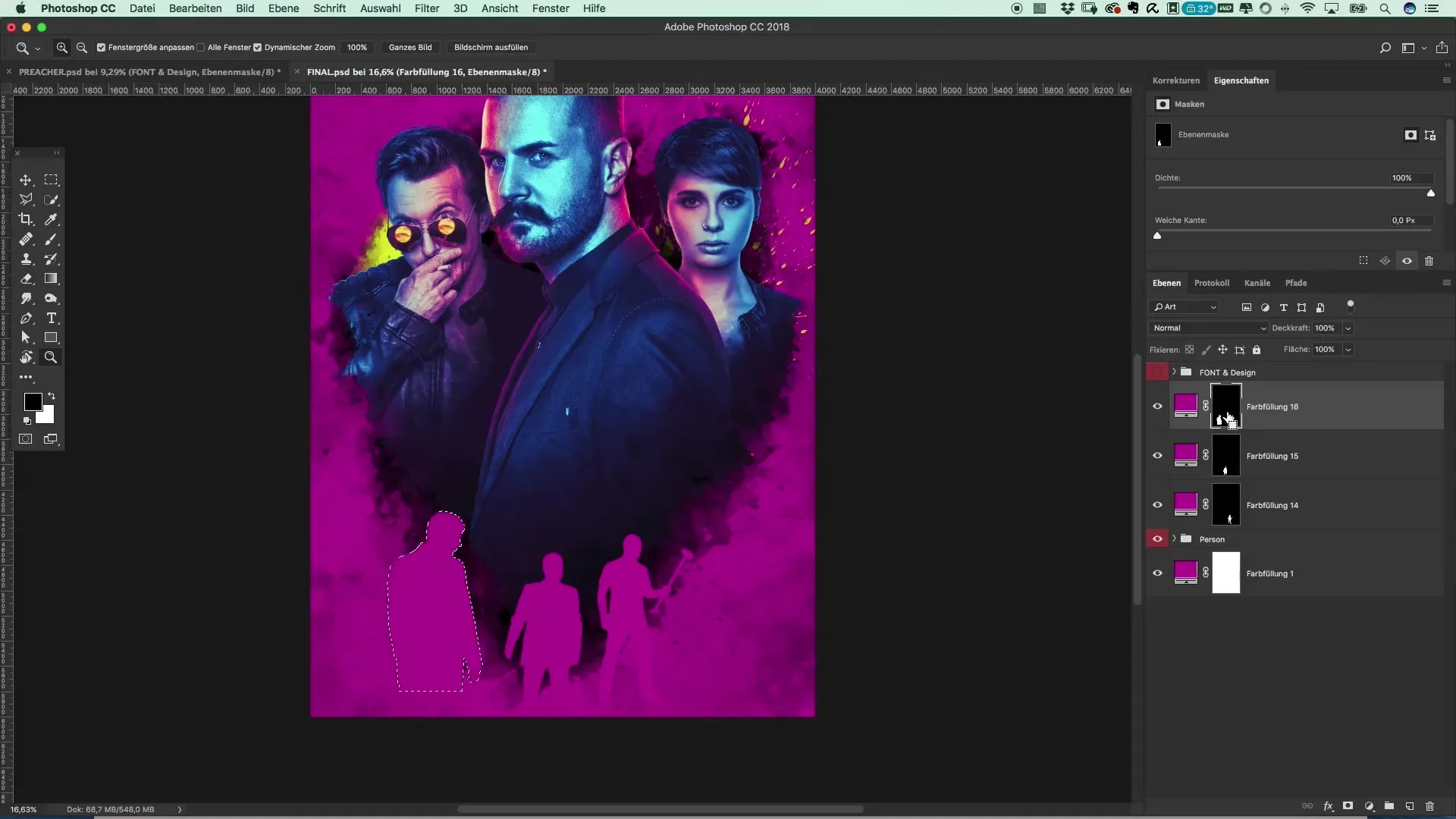Open the blend mode Normal dropdown
The width and height of the screenshot is (1456, 819).
(x=1209, y=328)
